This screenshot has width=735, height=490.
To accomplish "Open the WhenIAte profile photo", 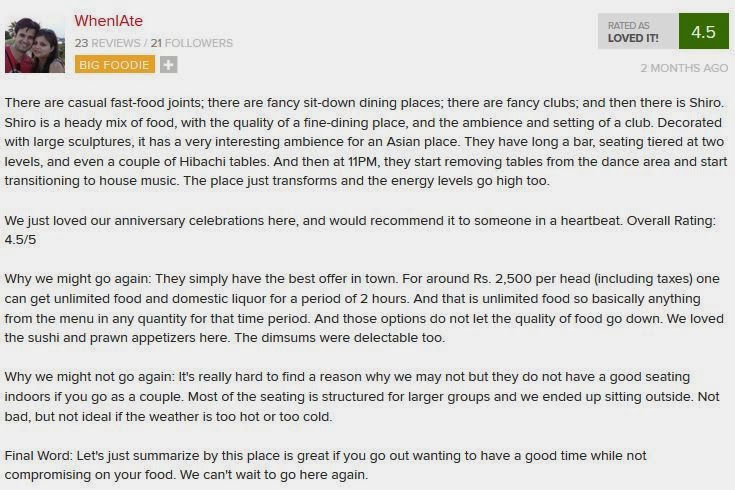I will coord(35,45).
